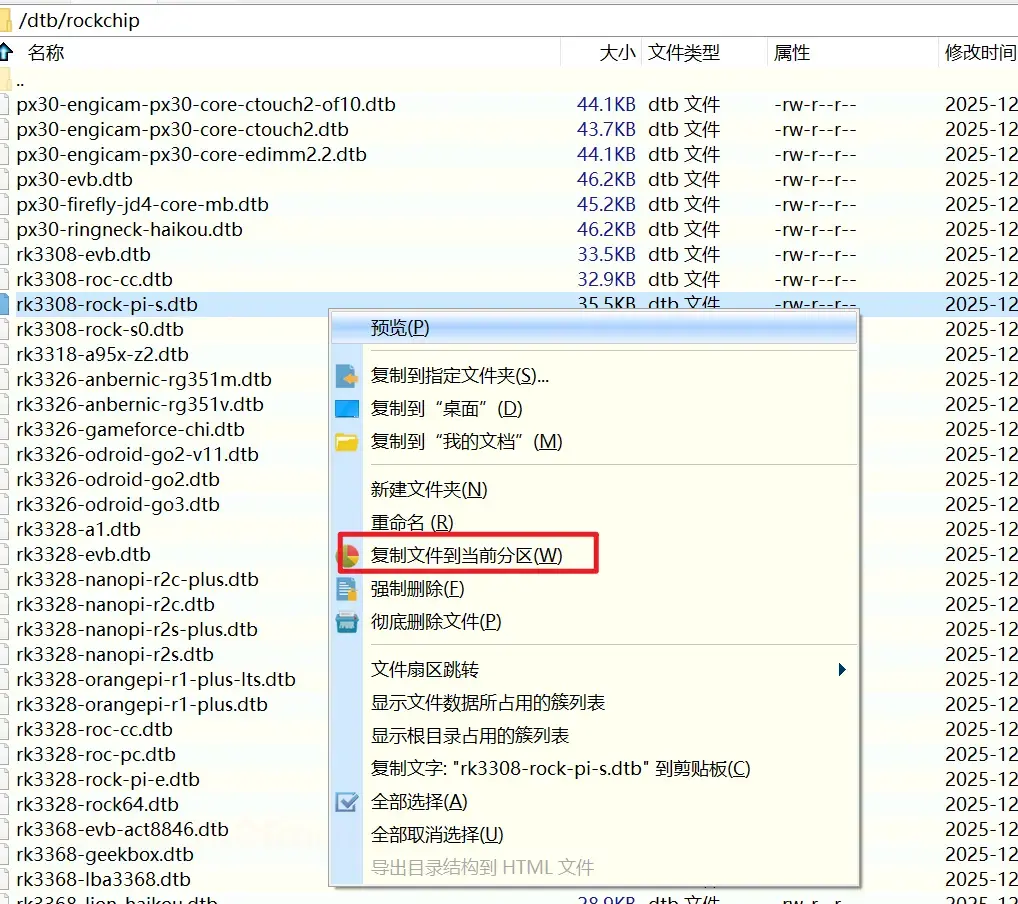Screen dimensions: 1018x904
Task: Click the folder icon next to /dtb/rockchip path
Action: pos(6,18)
